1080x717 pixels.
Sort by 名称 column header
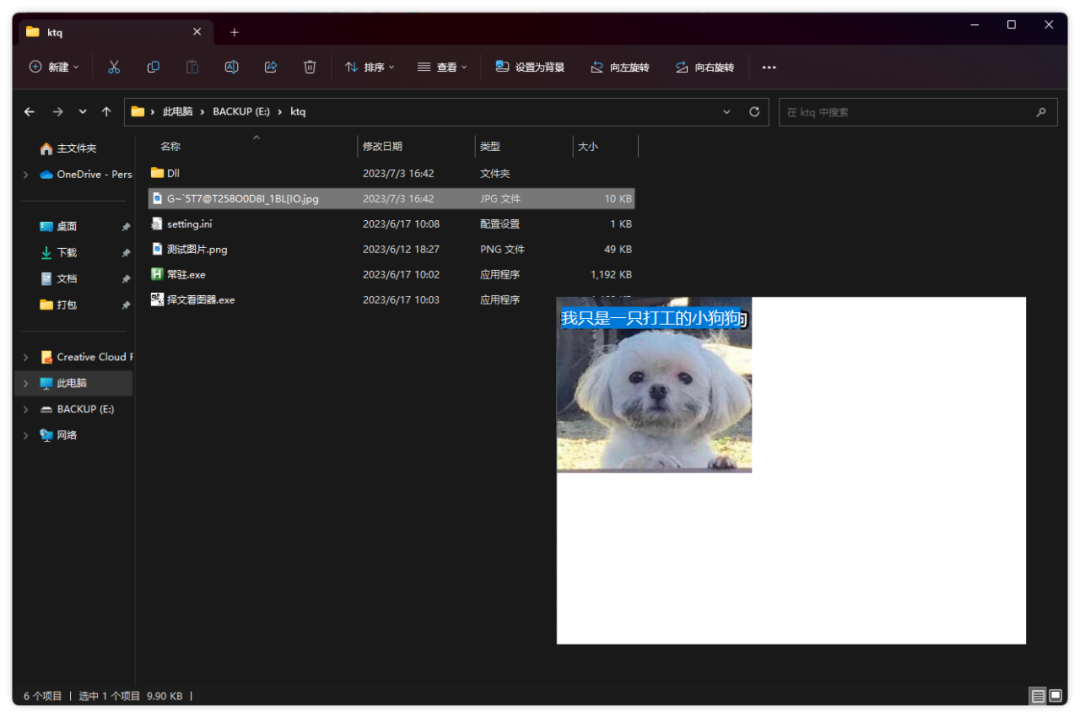(x=252, y=146)
